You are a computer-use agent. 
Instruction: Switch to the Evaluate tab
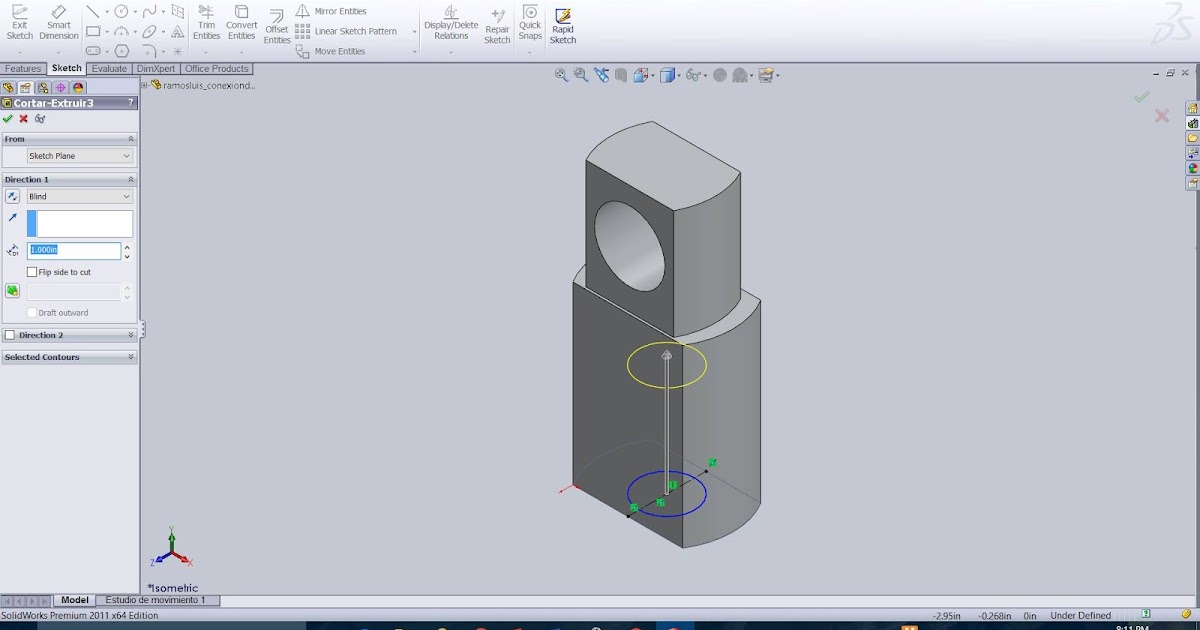point(109,68)
